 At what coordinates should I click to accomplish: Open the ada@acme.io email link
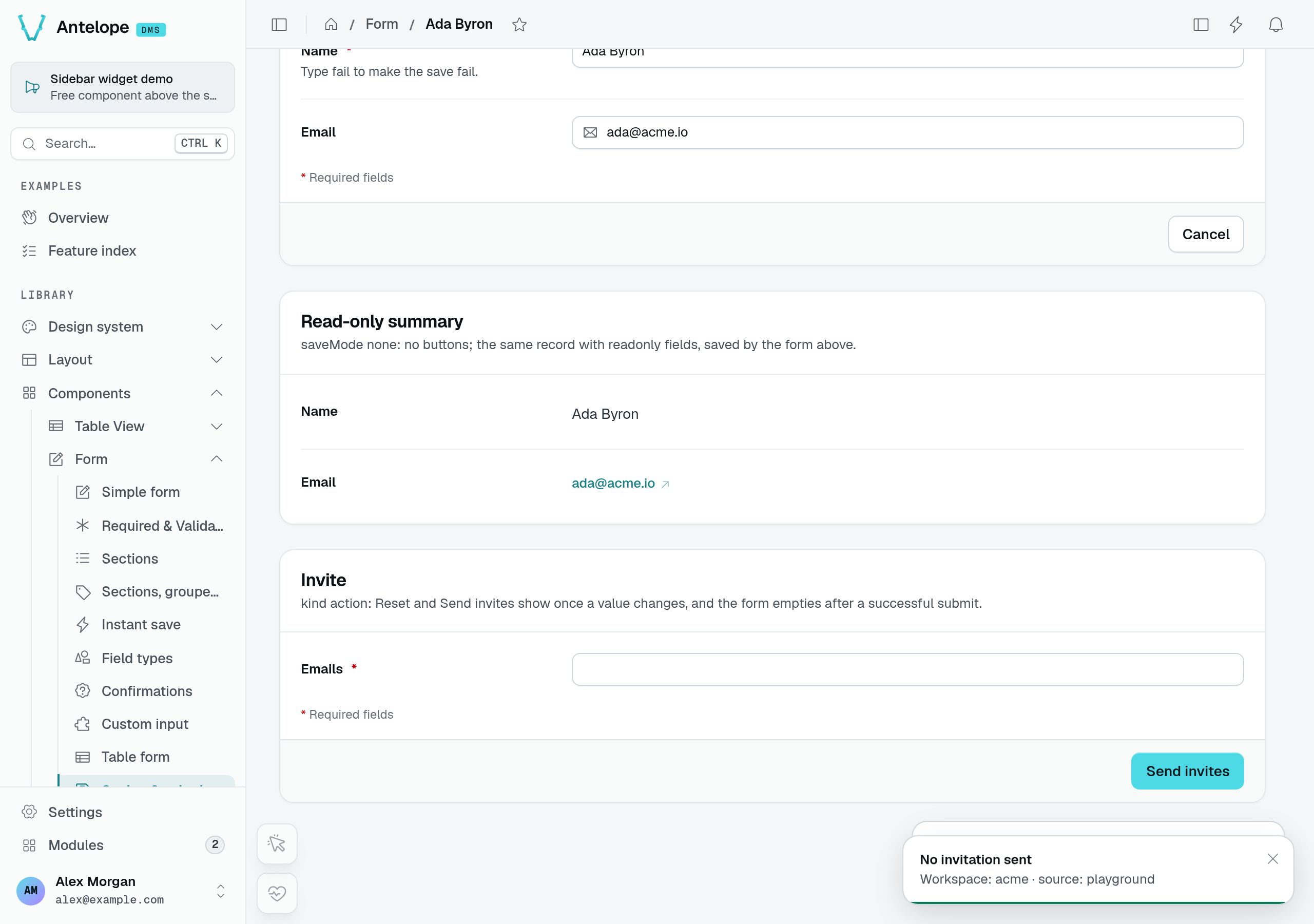coord(621,483)
